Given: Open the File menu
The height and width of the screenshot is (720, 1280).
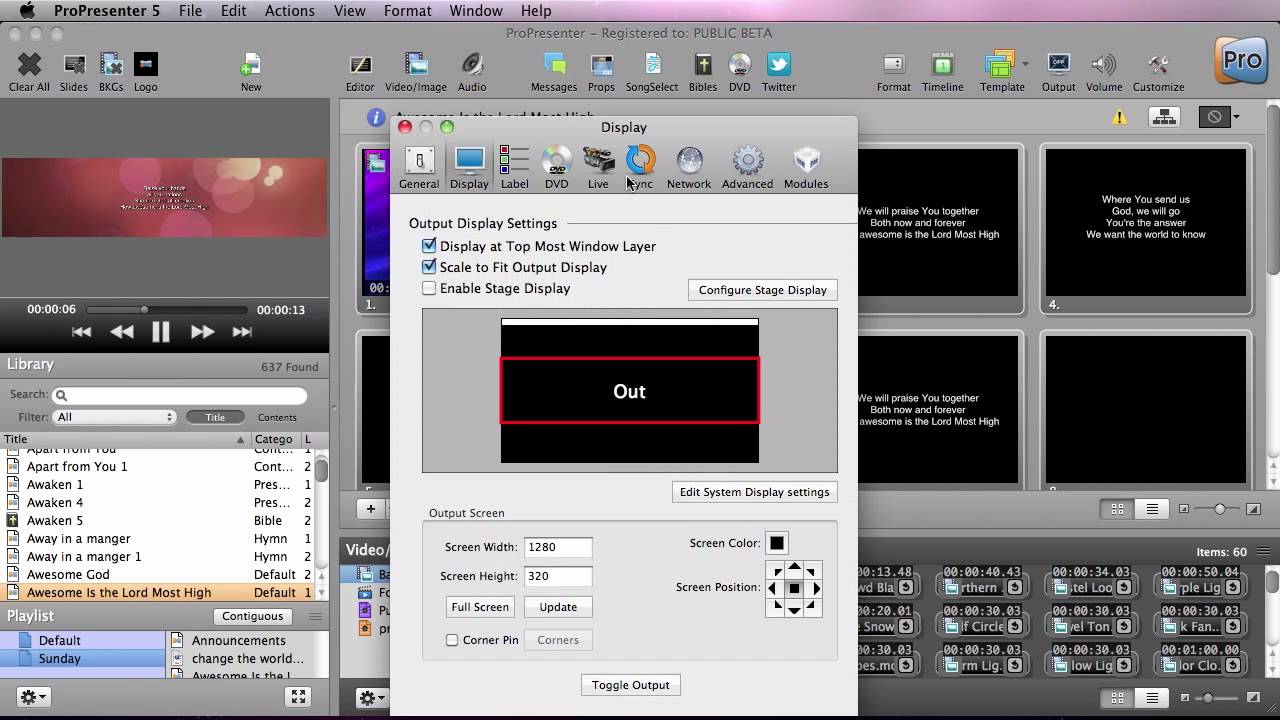Looking at the screenshot, I should tap(190, 11).
